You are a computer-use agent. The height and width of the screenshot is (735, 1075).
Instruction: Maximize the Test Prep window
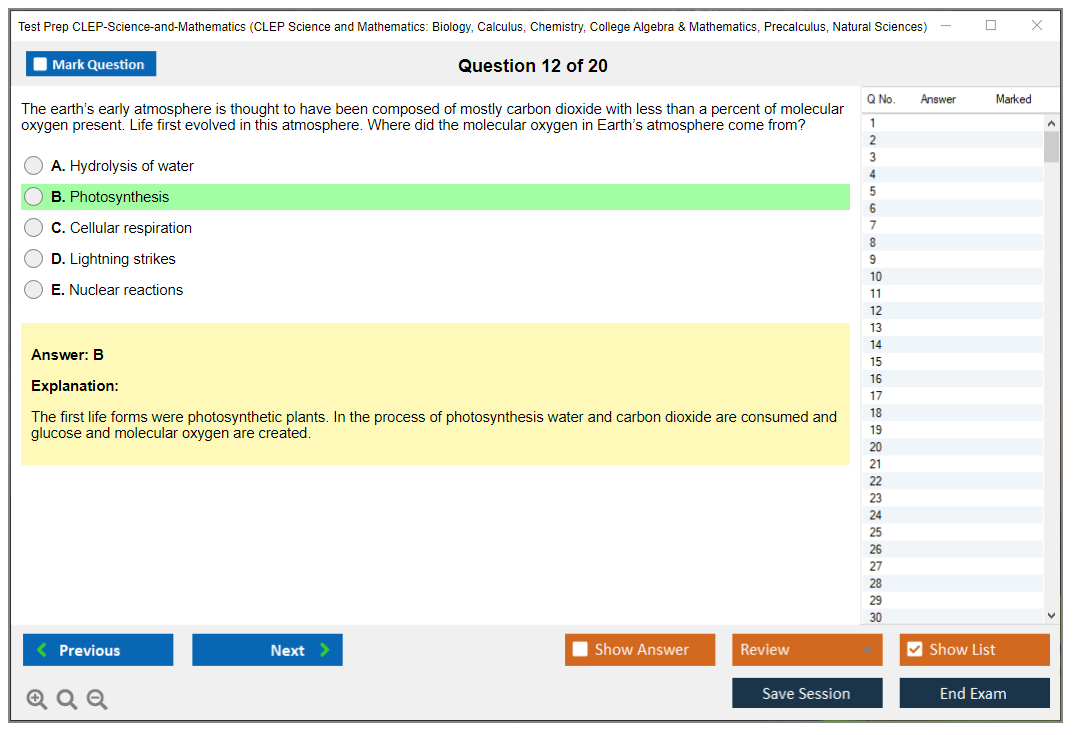pos(991,26)
